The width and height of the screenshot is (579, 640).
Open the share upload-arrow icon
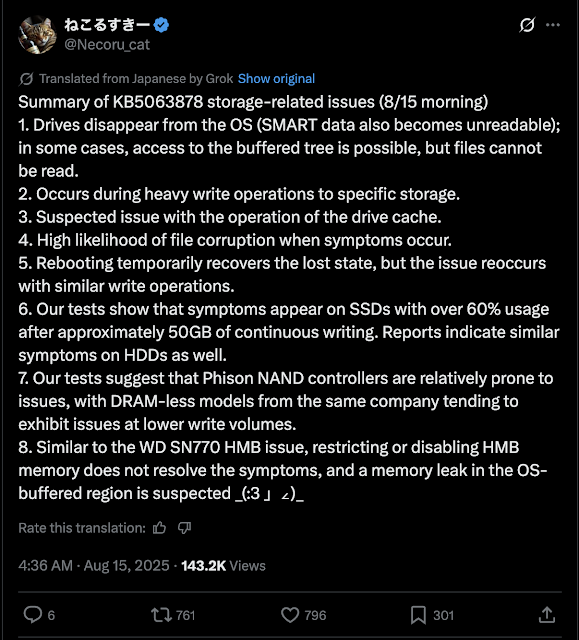[547, 615]
